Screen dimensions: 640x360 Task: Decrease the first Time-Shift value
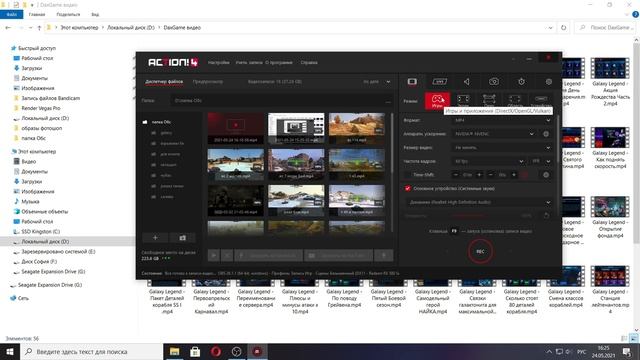pyautogui.click(x=456, y=175)
